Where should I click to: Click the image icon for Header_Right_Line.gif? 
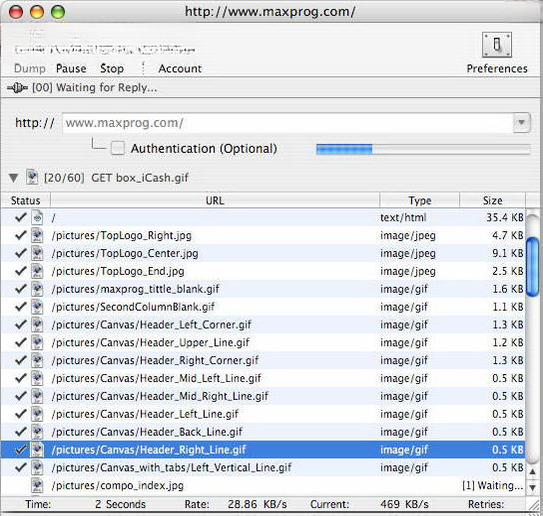(x=37, y=450)
